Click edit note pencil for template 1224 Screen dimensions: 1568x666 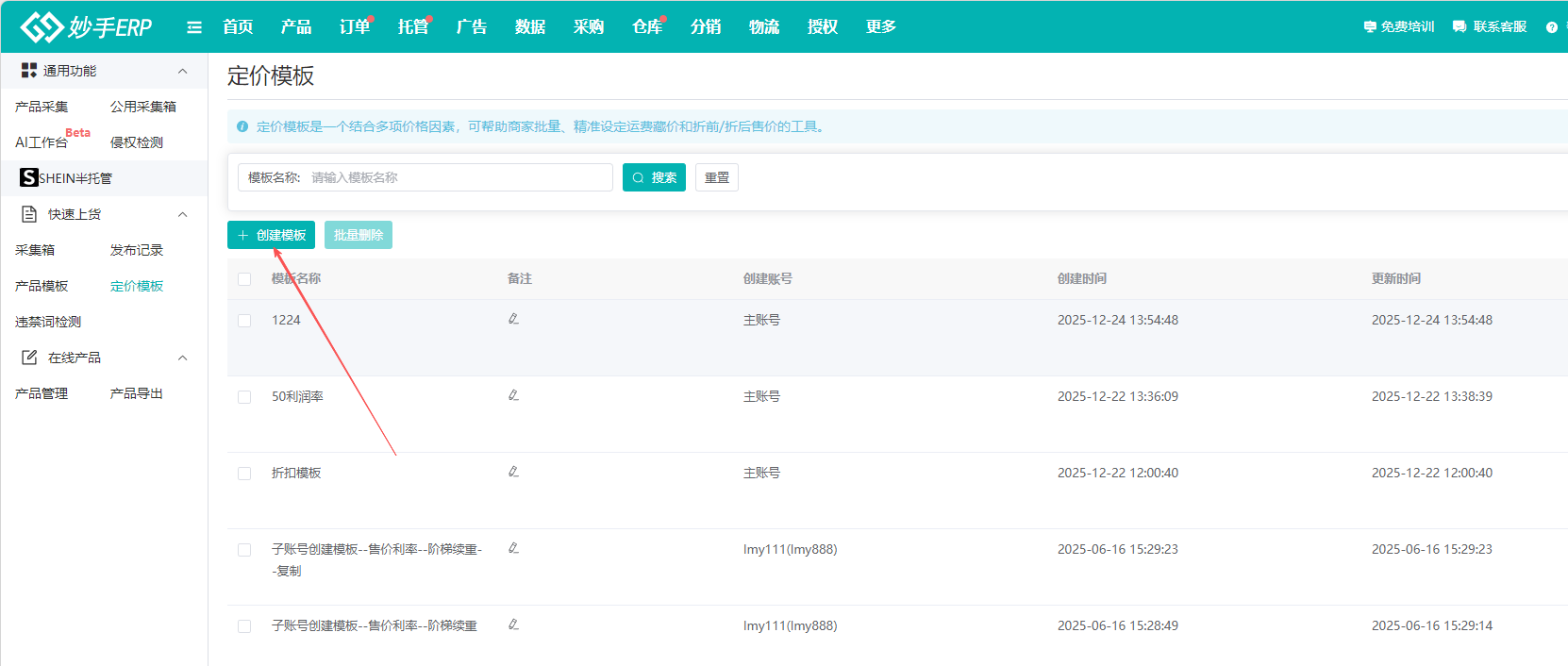pos(513,319)
